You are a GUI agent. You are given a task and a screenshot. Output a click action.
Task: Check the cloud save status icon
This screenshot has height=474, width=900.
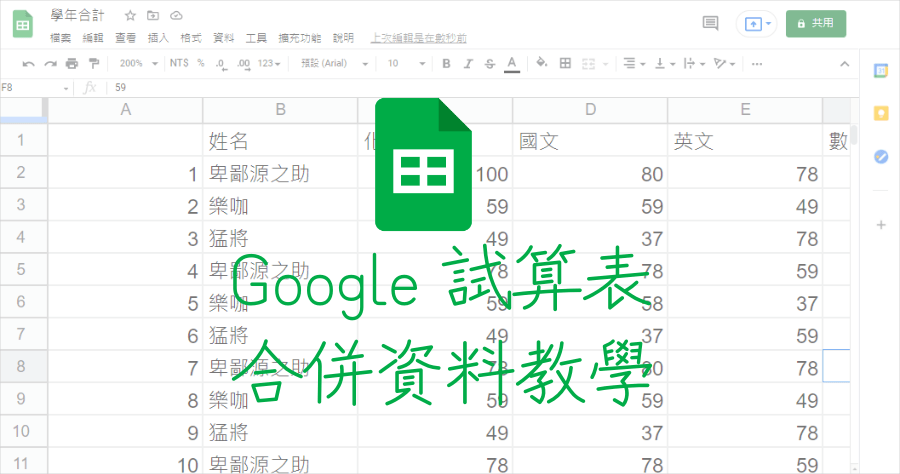point(176,15)
